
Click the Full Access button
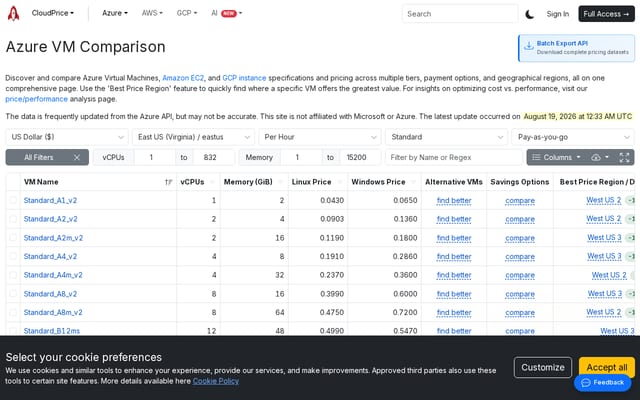(x=606, y=14)
